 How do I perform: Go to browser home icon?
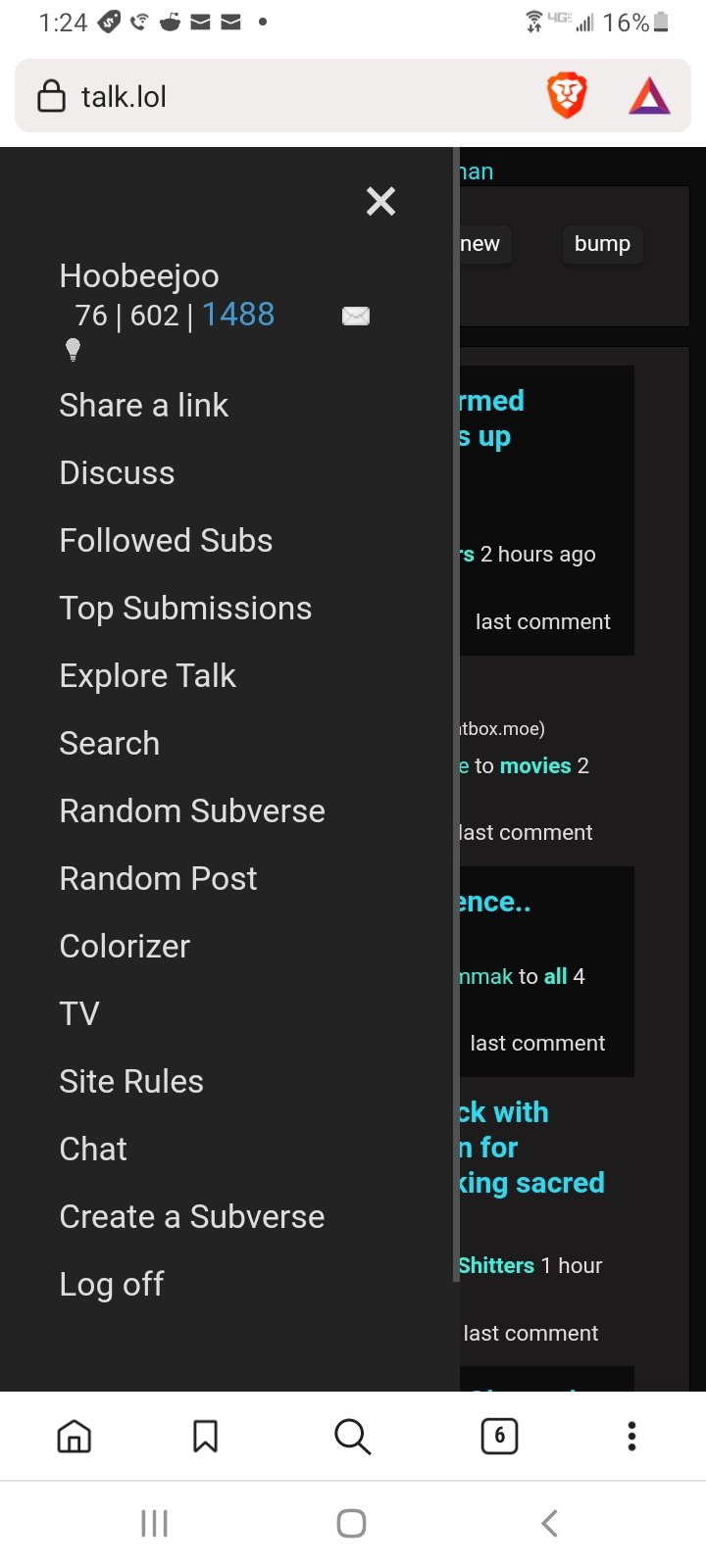click(x=75, y=1437)
